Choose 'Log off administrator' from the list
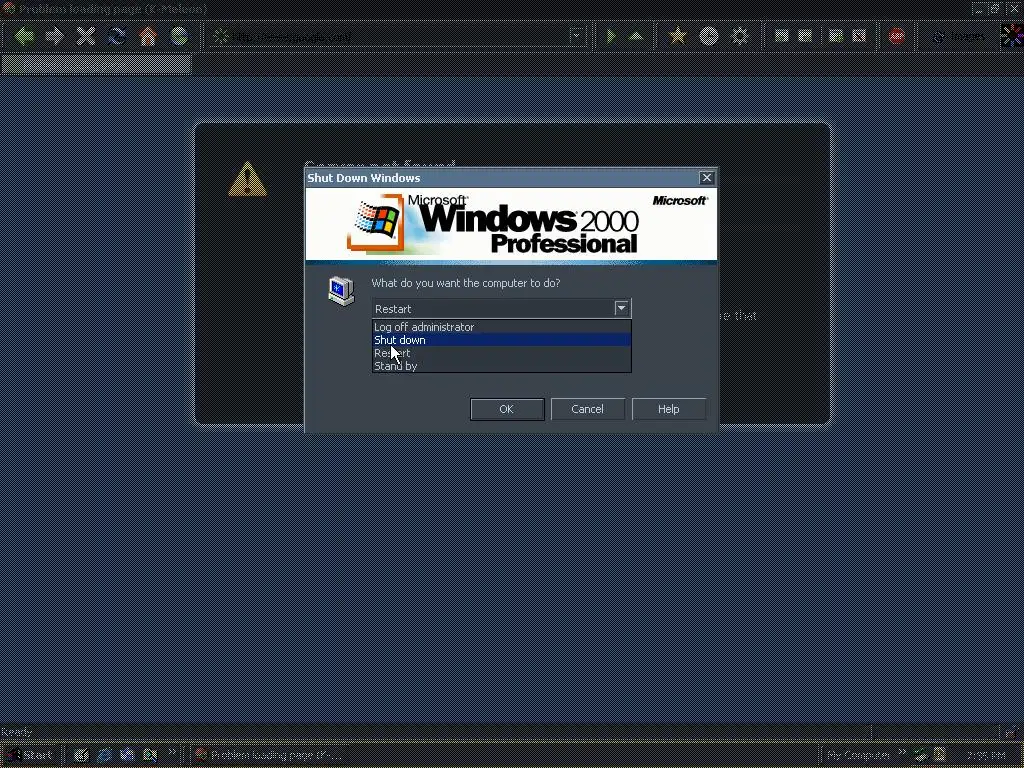Screen dimensions: 1024x768 (502, 327)
